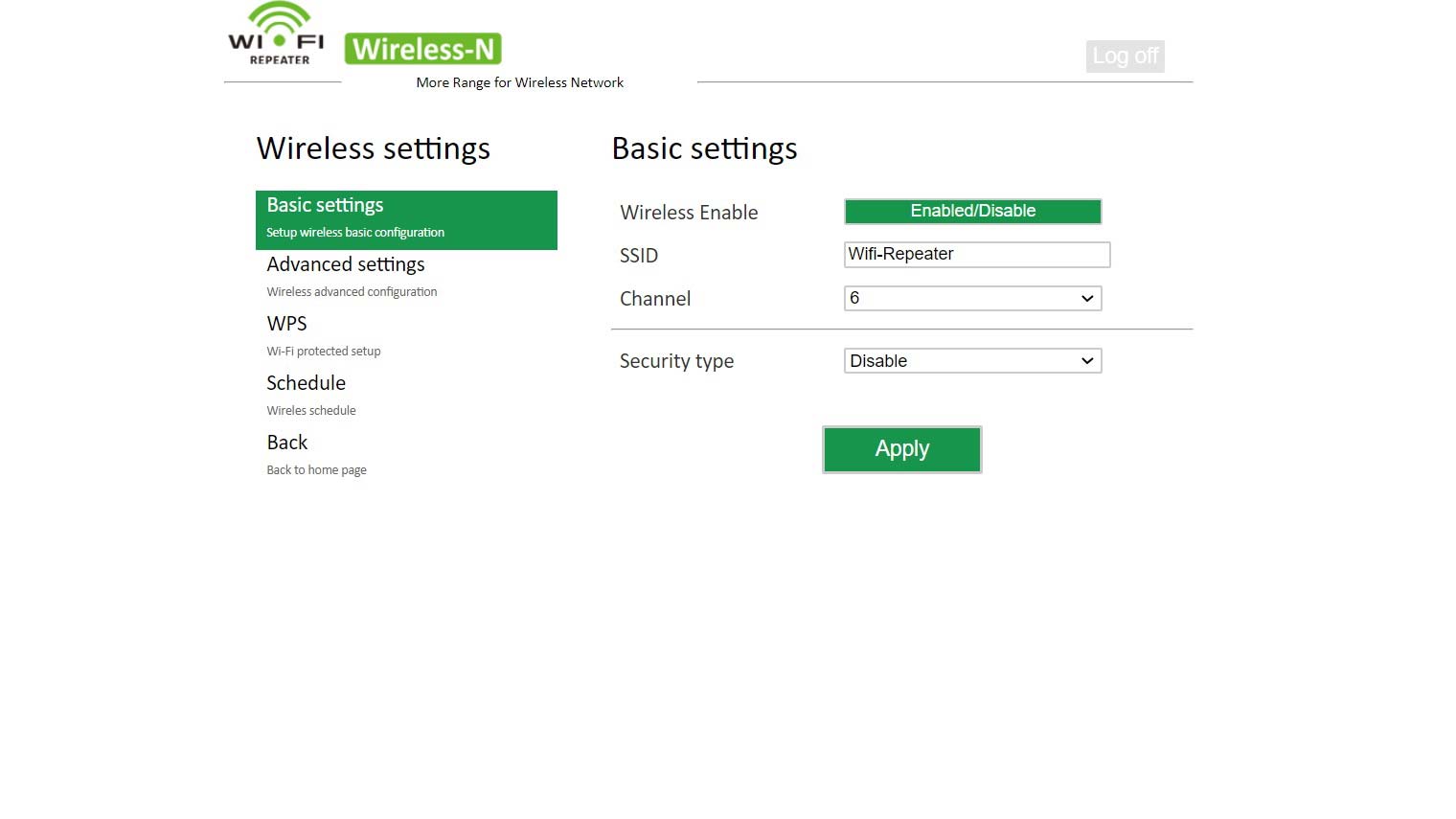Click 'Wireless advanced configuration' subtitle text
Image resolution: width=1456 pixels, height=819 pixels.
tap(352, 292)
